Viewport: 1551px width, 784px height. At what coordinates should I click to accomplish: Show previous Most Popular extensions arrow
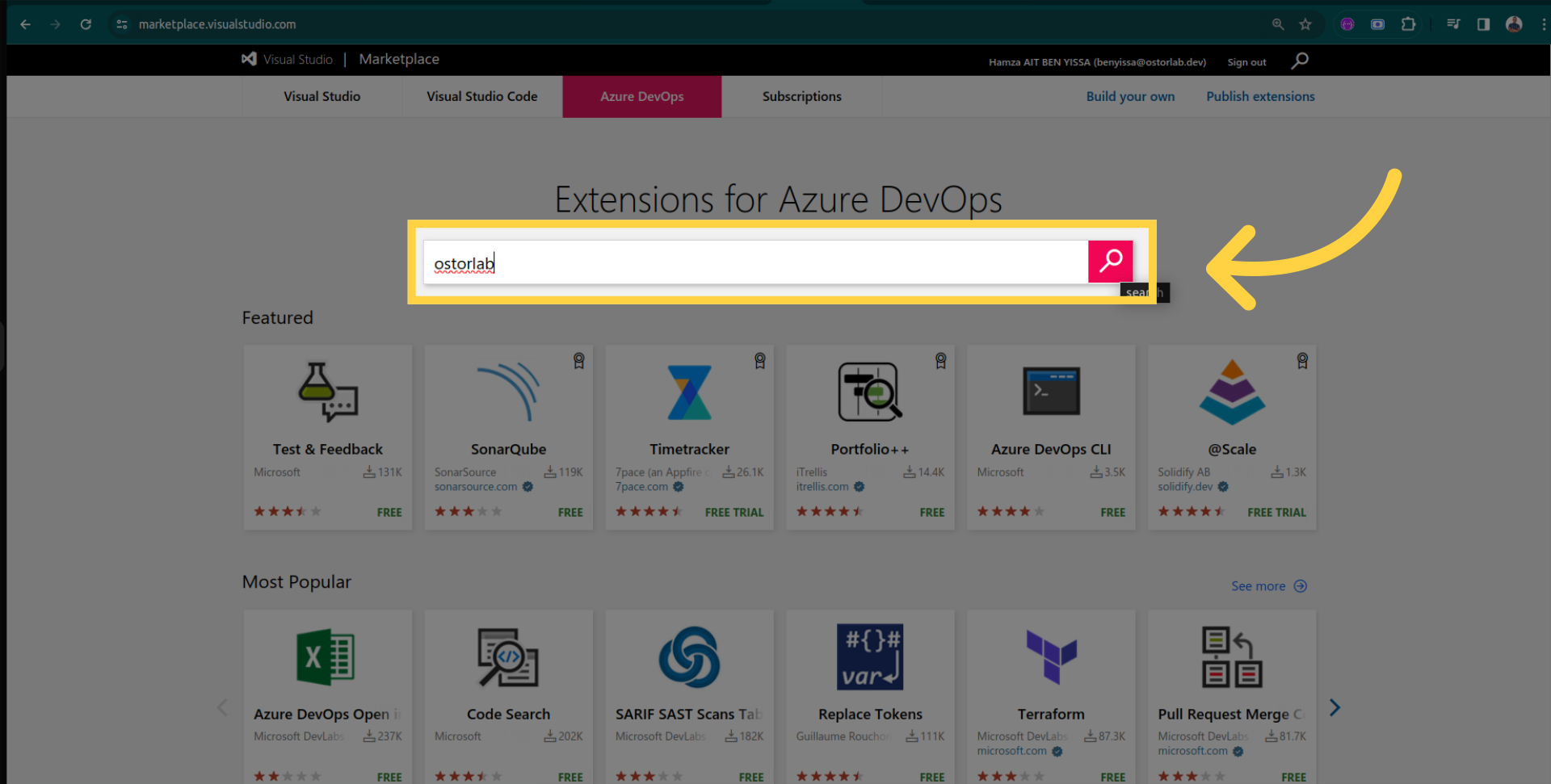pyautogui.click(x=222, y=708)
